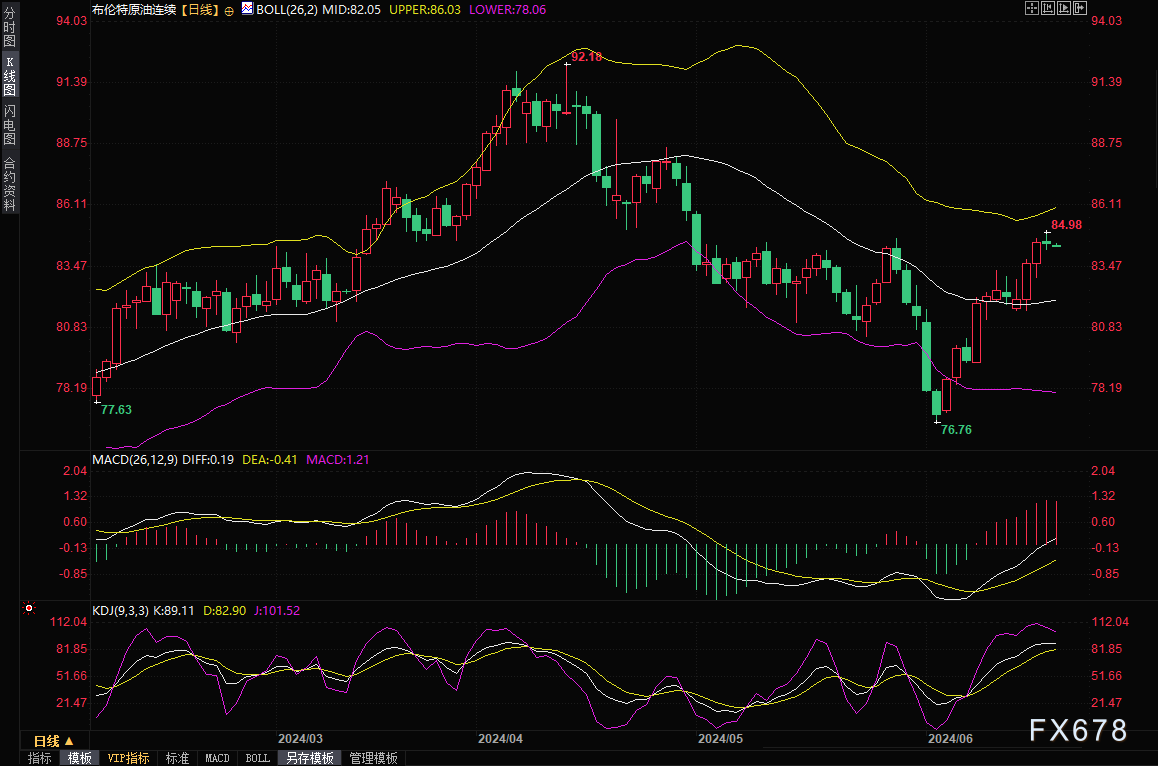Click 另存模板 to save template
Screen dimensions: 1158x766
pos(310,758)
